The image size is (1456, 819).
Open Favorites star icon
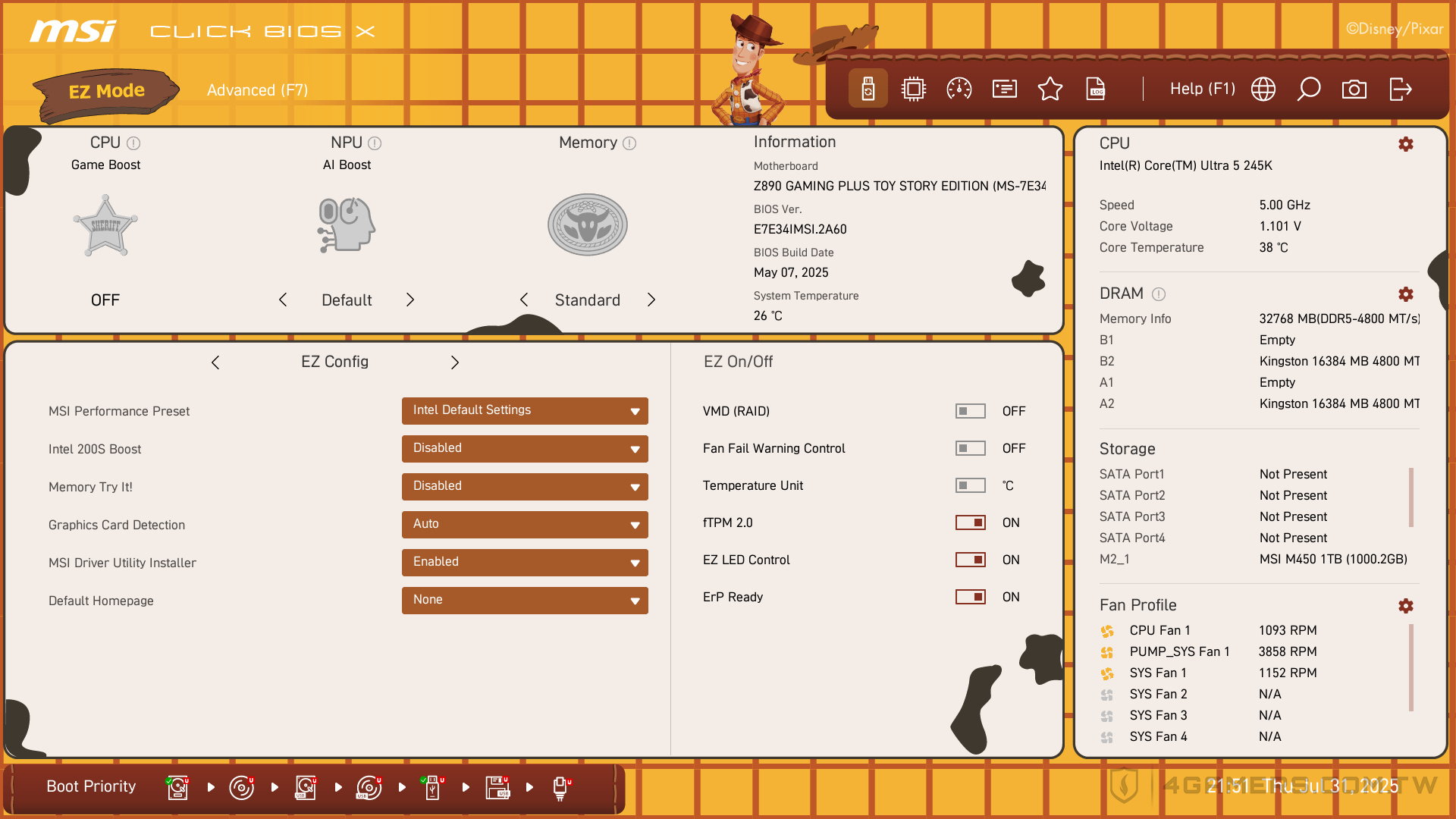pyautogui.click(x=1050, y=89)
